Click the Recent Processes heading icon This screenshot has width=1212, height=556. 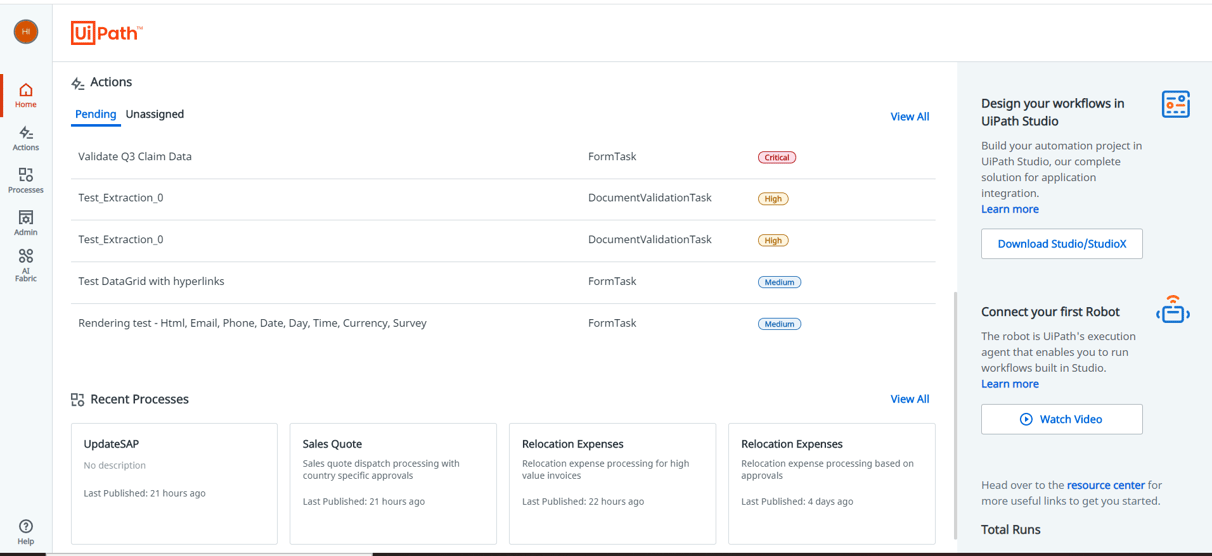[x=78, y=400]
